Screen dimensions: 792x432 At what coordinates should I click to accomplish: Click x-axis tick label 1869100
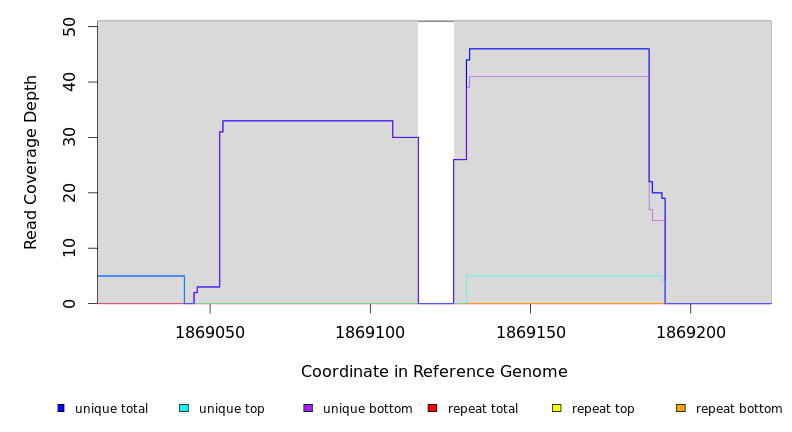pyautogui.click(x=370, y=332)
